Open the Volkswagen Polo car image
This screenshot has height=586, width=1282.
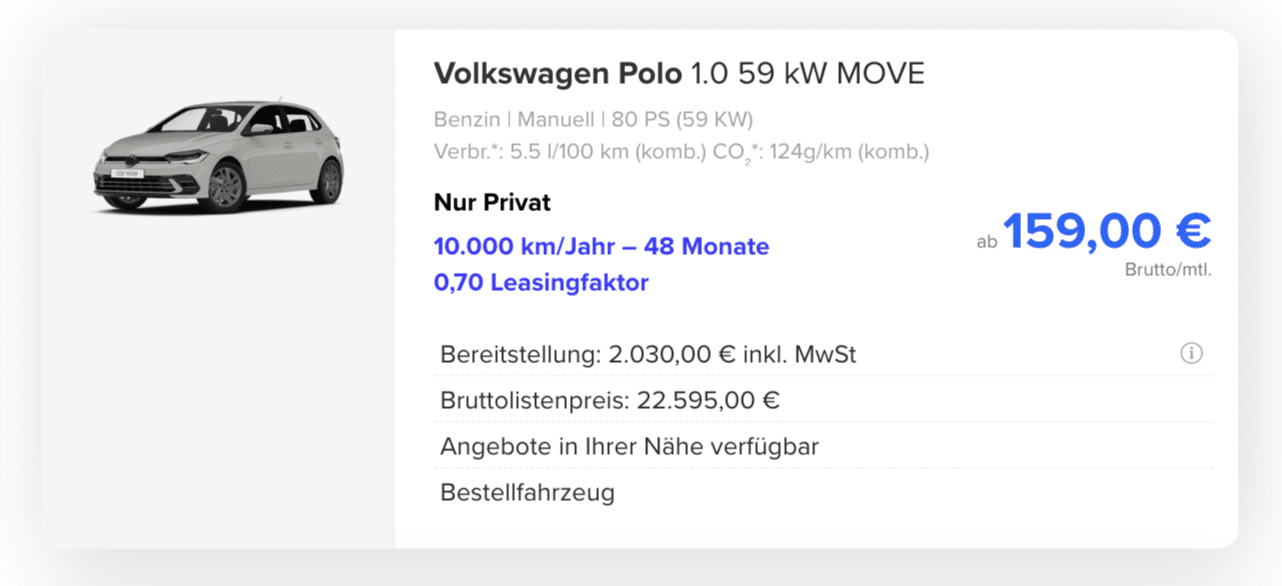click(219, 153)
